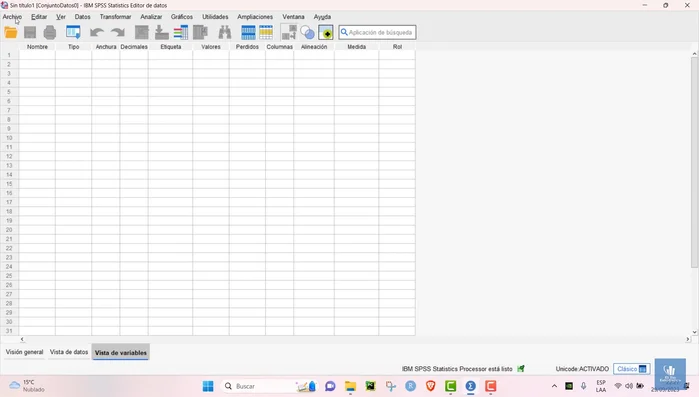Screen dimensions: 699x397
Task: Open the green Camtasia taskbar icon
Action: 450,386
